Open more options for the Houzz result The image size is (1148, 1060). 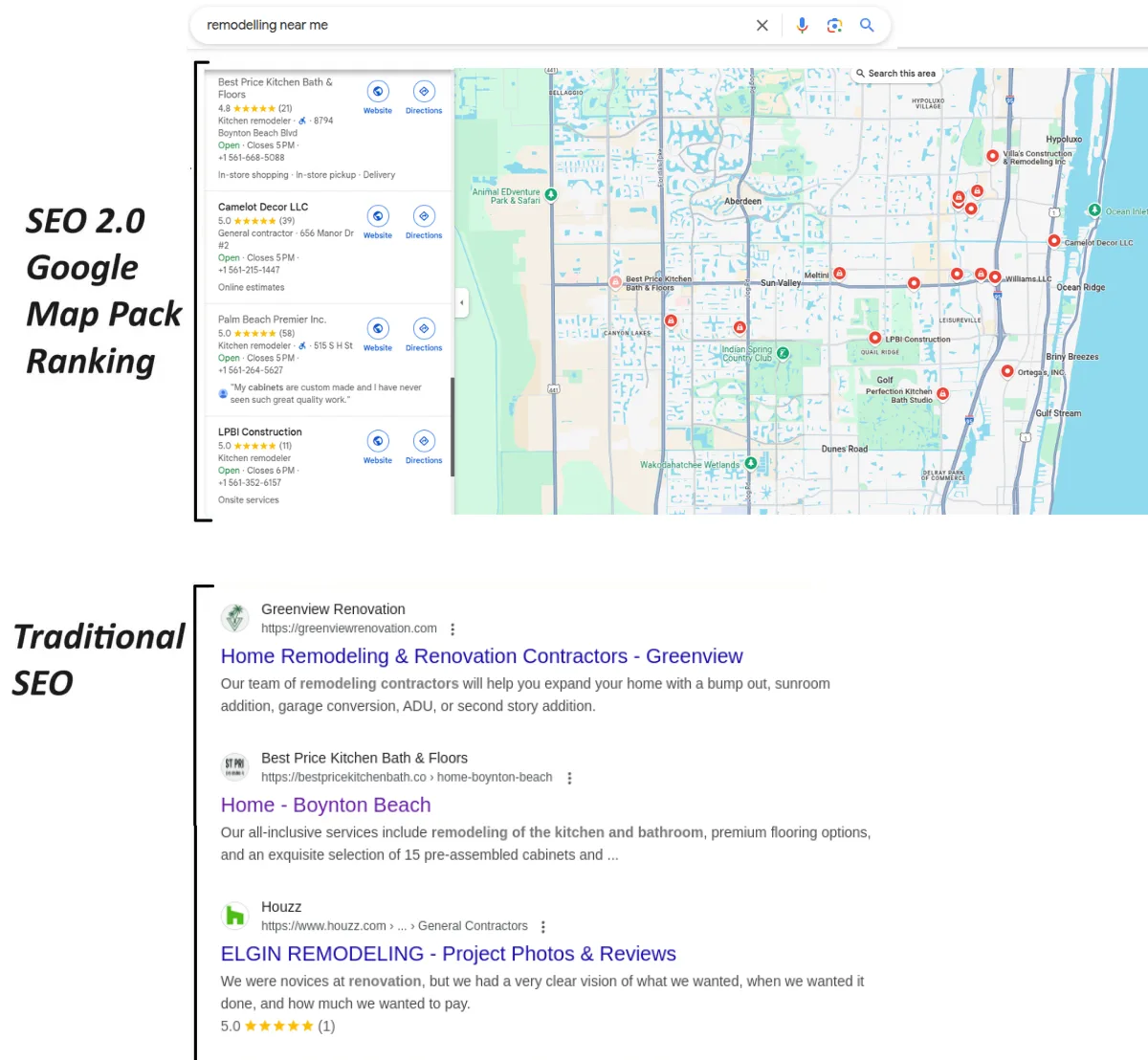coord(543,927)
